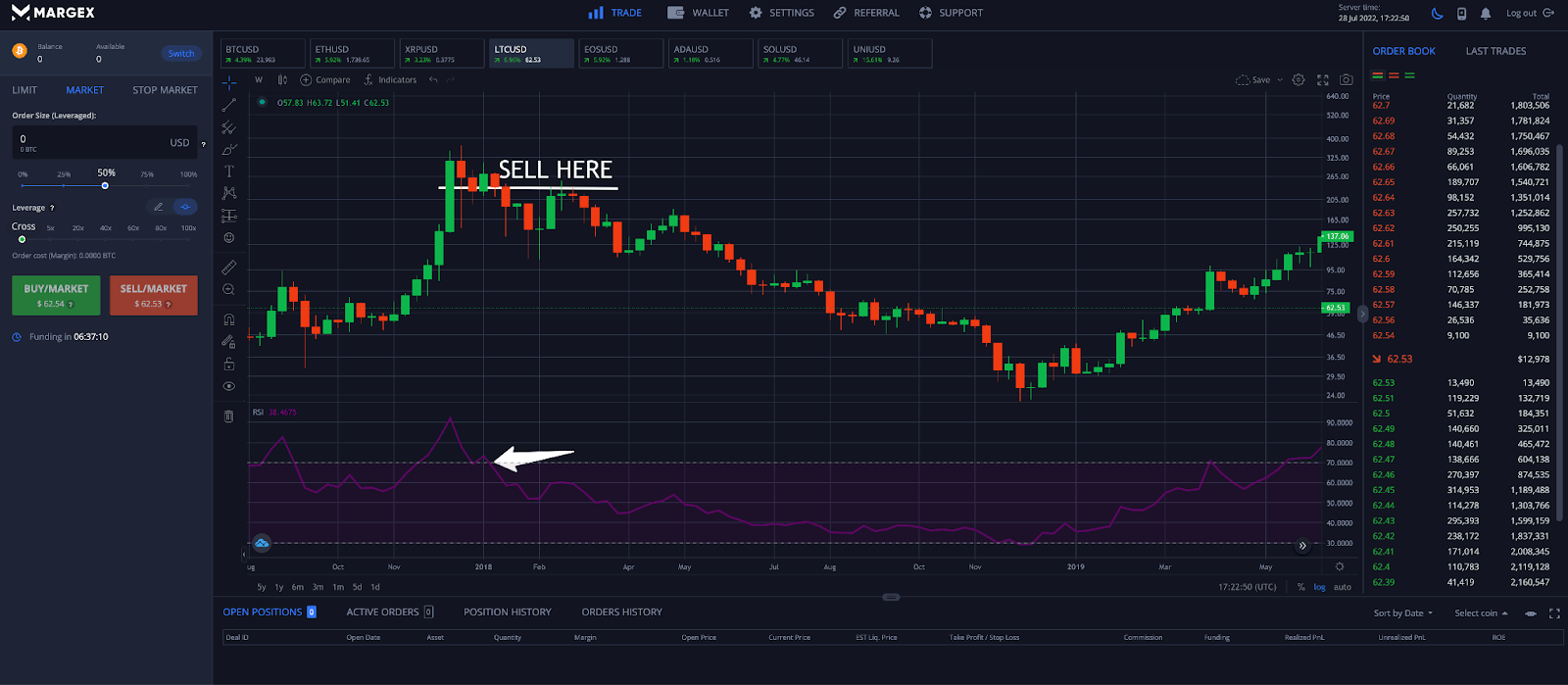Open chart settings gear icon

point(1298,80)
